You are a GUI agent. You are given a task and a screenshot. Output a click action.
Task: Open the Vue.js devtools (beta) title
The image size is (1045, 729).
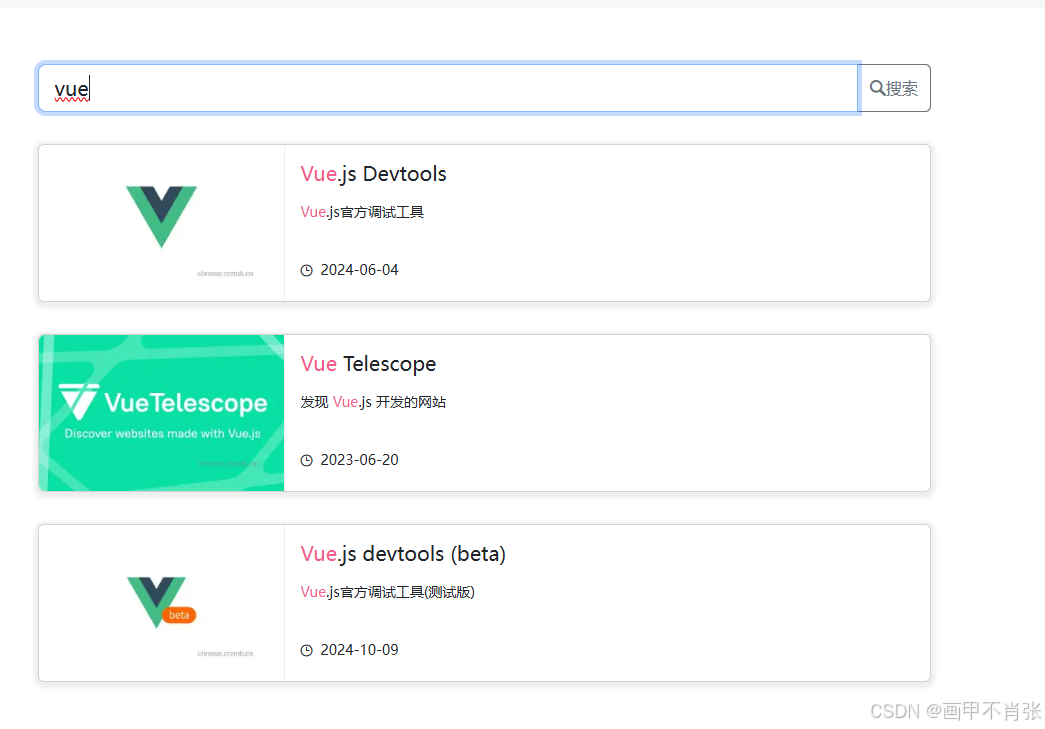(x=403, y=553)
